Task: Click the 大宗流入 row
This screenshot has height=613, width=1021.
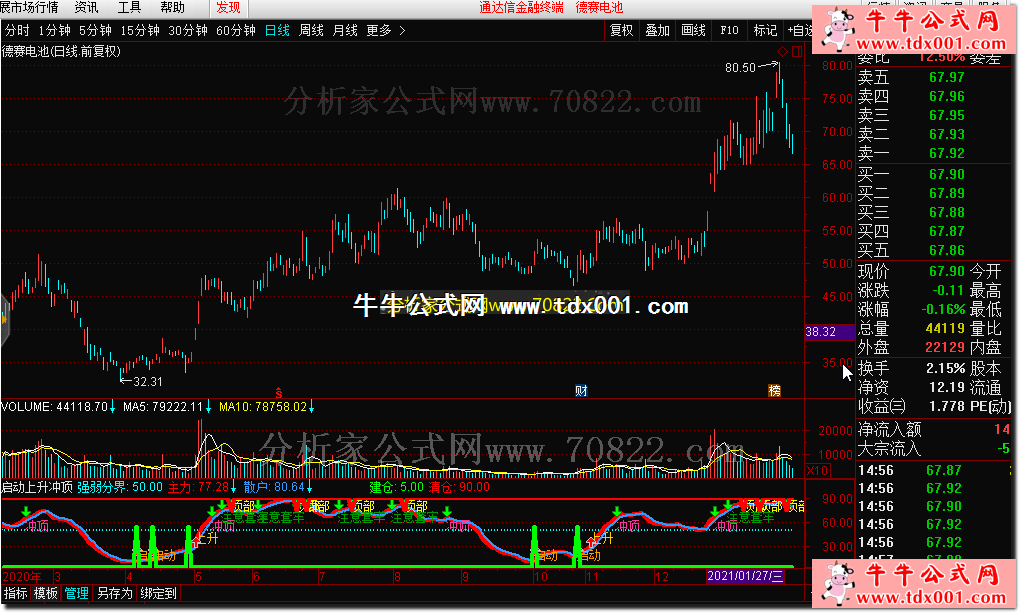Action: pos(933,448)
